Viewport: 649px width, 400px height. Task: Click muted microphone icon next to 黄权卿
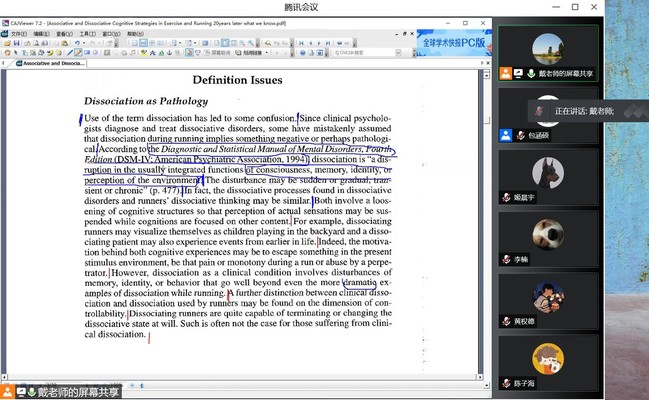point(507,320)
